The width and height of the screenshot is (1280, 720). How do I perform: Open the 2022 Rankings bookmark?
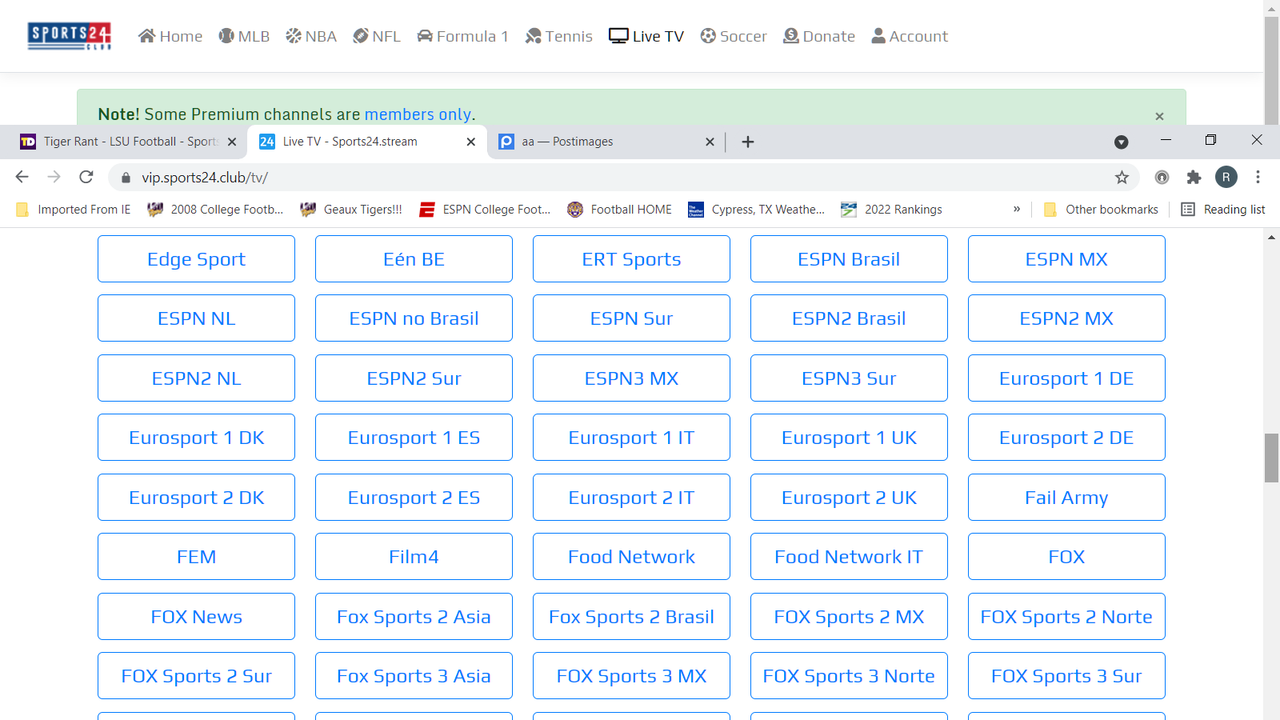coord(892,210)
